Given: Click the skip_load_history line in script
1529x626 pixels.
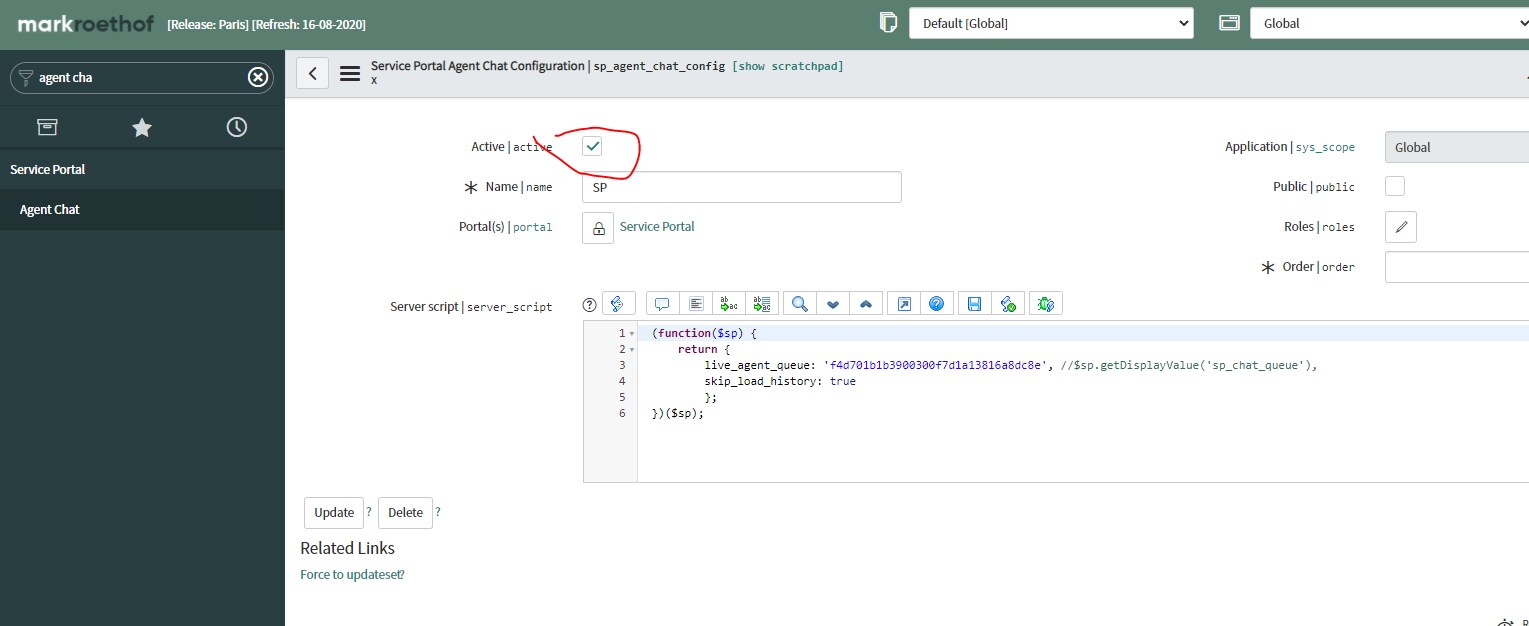Looking at the screenshot, I should (x=780, y=381).
